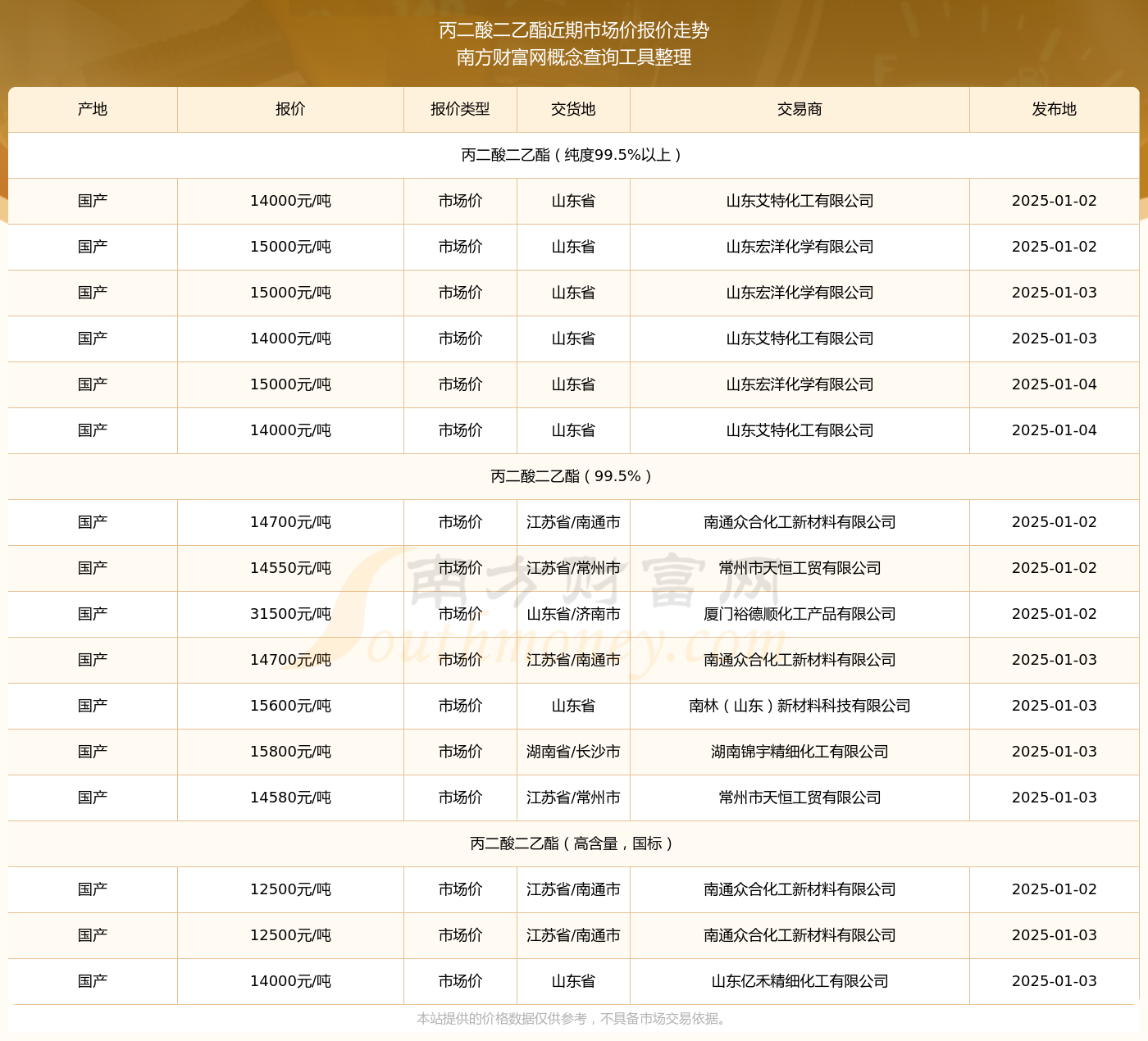Select price 15800元/吨
The height and width of the screenshot is (1041, 1148).
tap(290, 752)
